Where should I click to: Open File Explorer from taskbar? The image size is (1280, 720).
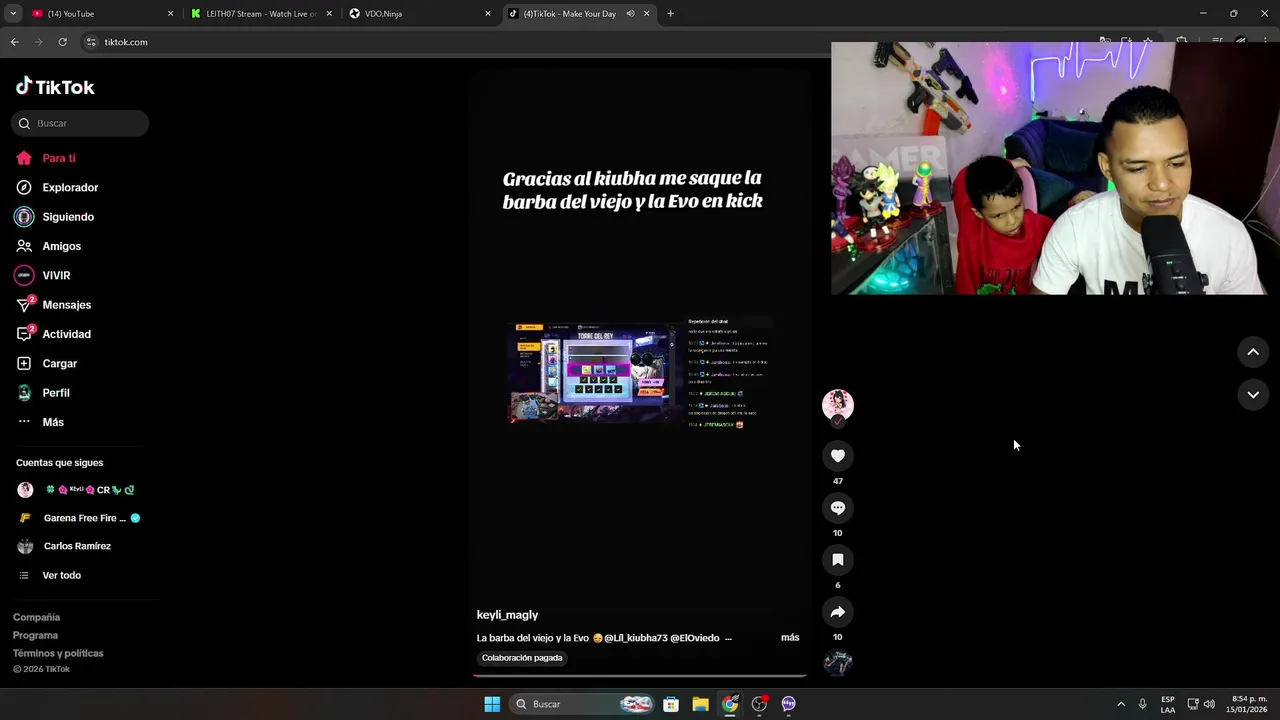click(700, 704)
